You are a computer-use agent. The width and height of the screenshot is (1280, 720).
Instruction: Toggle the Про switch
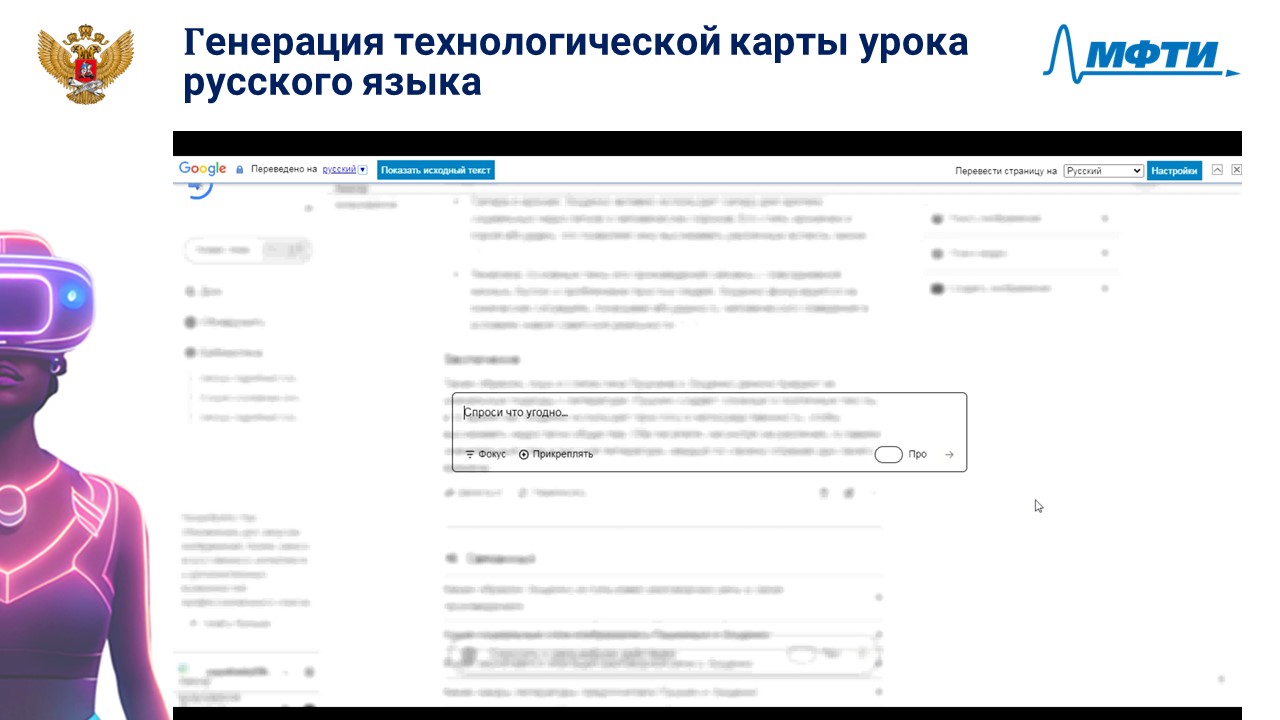pos(888,454)
